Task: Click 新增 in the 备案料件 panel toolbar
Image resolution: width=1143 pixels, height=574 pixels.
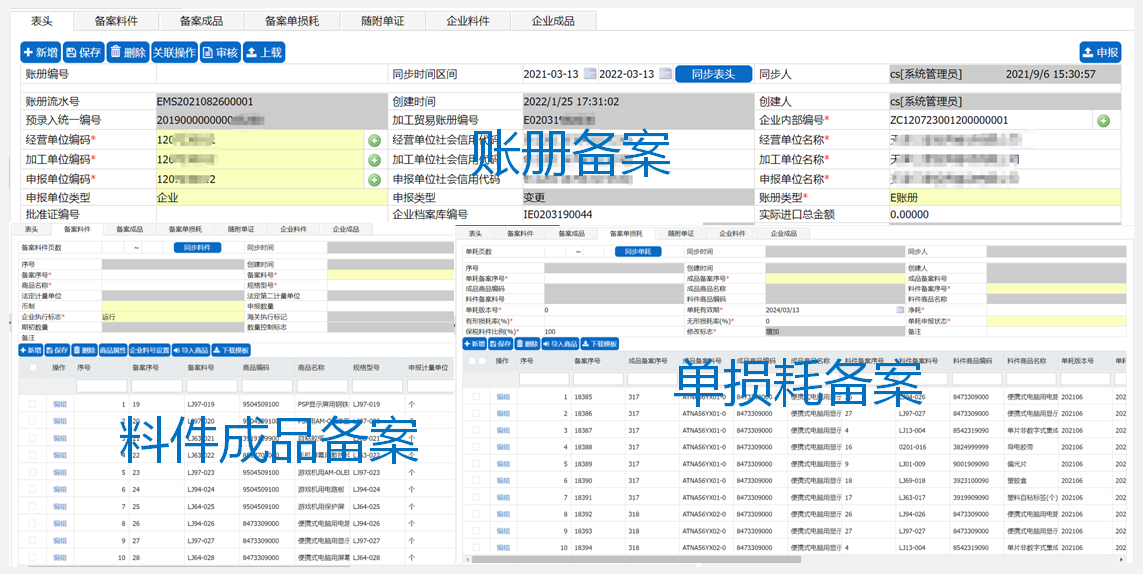Action: [31, 350]
